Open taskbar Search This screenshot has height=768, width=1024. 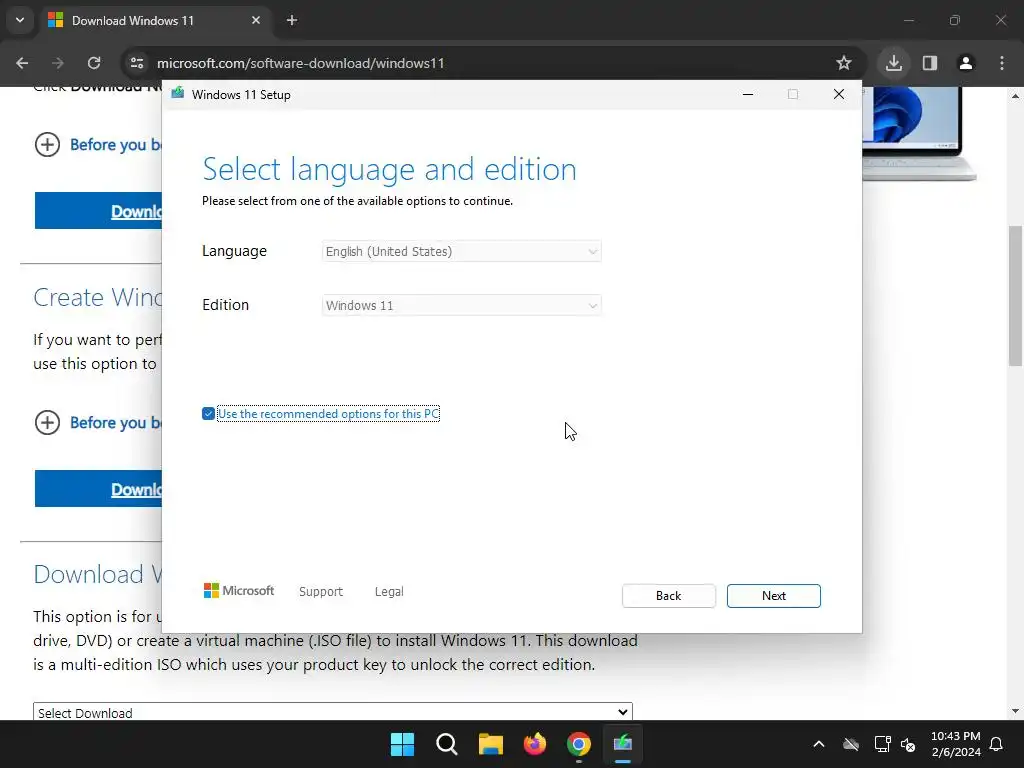(x=447, y=744)
